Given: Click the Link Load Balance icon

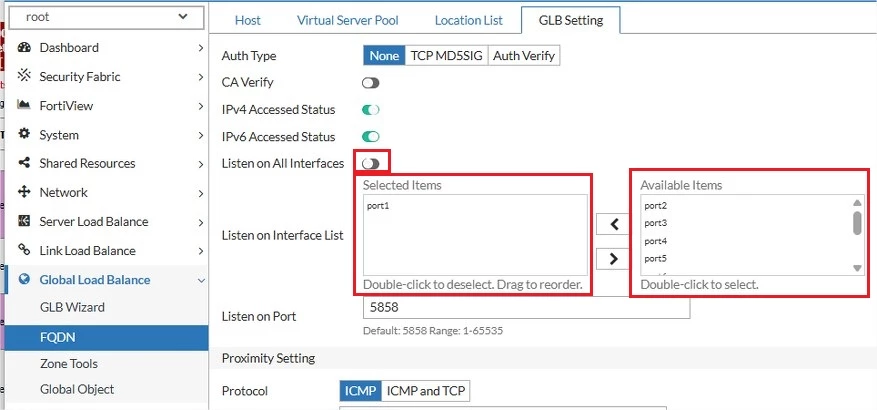Looking at the screenshot, I should coord(24,251).
